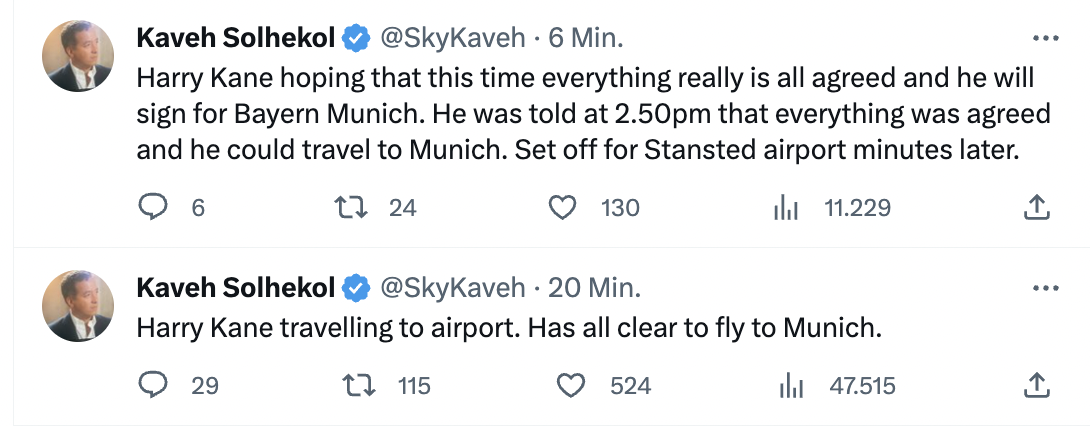Image resolution: width=1090 pixels, height=426 pixels.
Task: Share the second tweet via upload icon
Action: pyautogui.click(x=1037, y=384)
